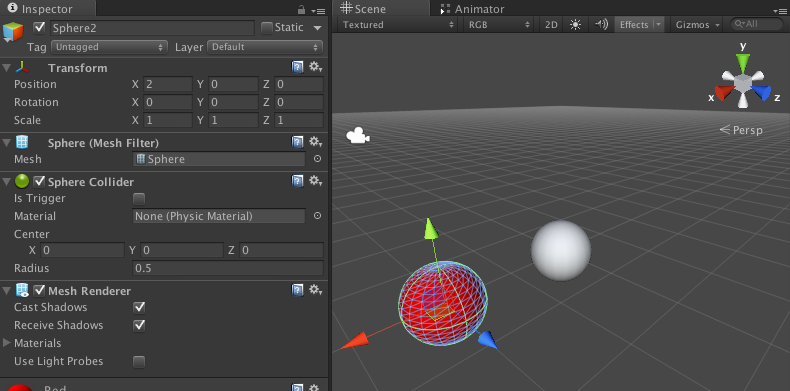
Task: Open the Tag dropdown showing Untagged
Action: point(109,47)
